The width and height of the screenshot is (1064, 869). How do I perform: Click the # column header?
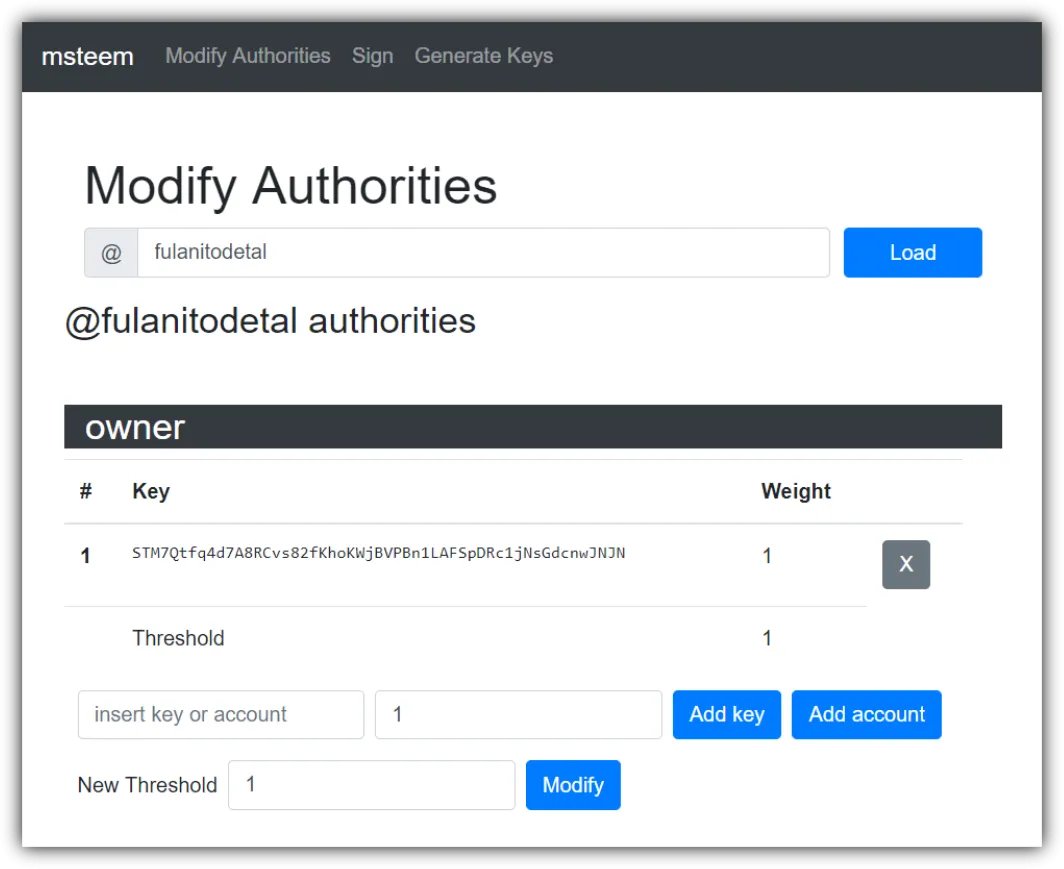coord(86,491)
